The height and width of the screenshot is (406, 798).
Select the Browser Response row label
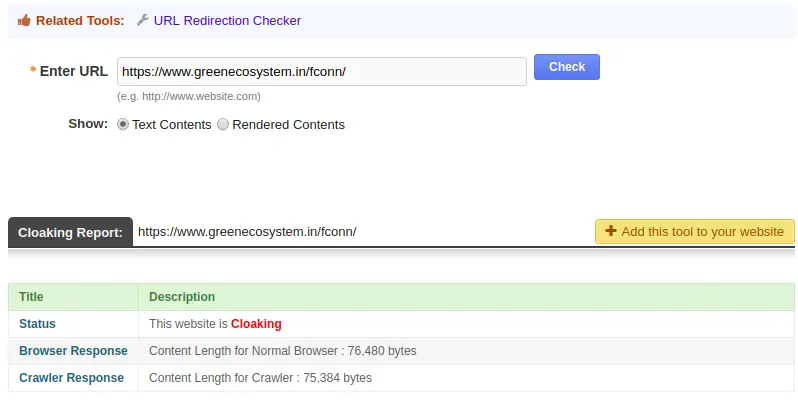pyautogui.click(x=73, y=351)
